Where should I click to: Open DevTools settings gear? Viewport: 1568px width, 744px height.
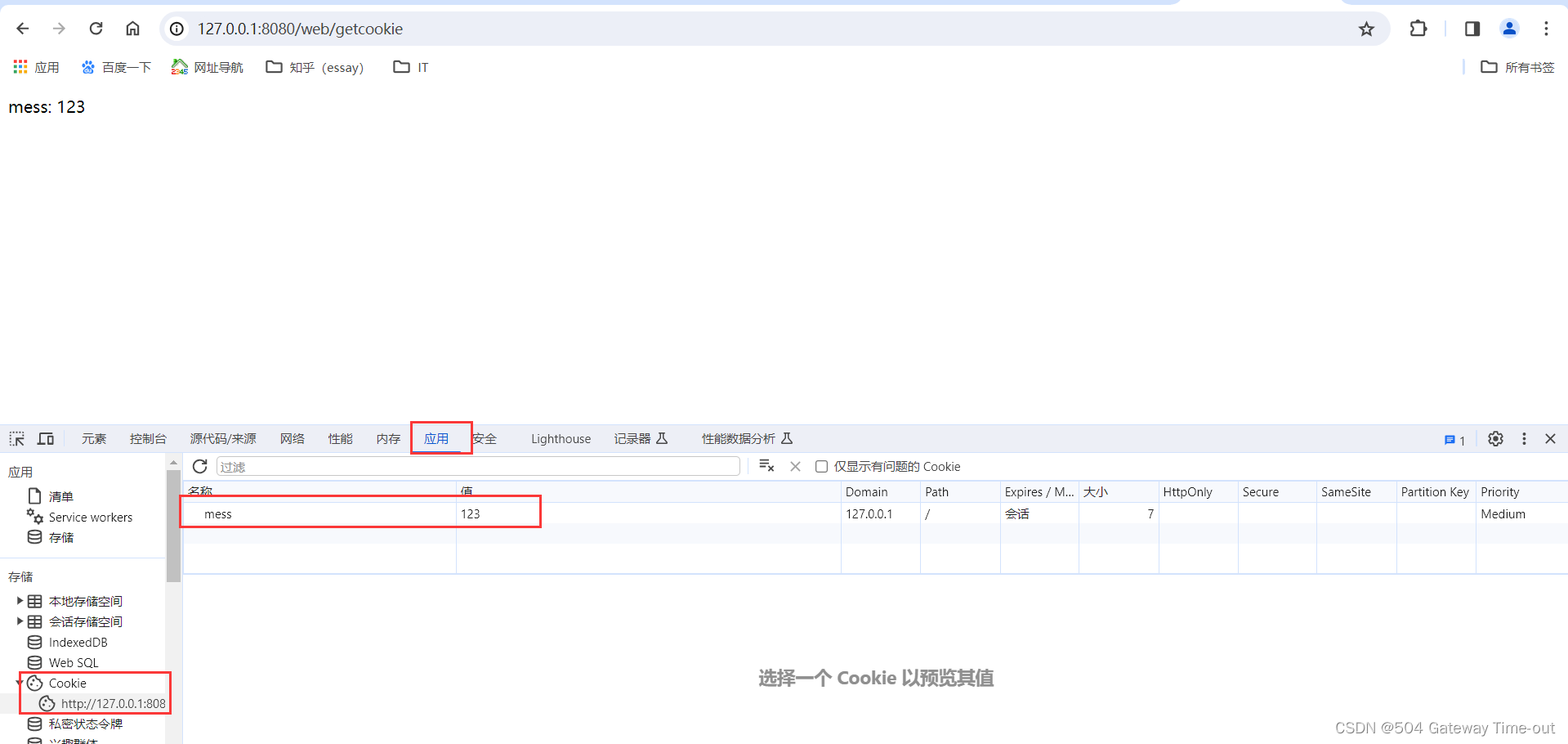tap(1495, 439)
